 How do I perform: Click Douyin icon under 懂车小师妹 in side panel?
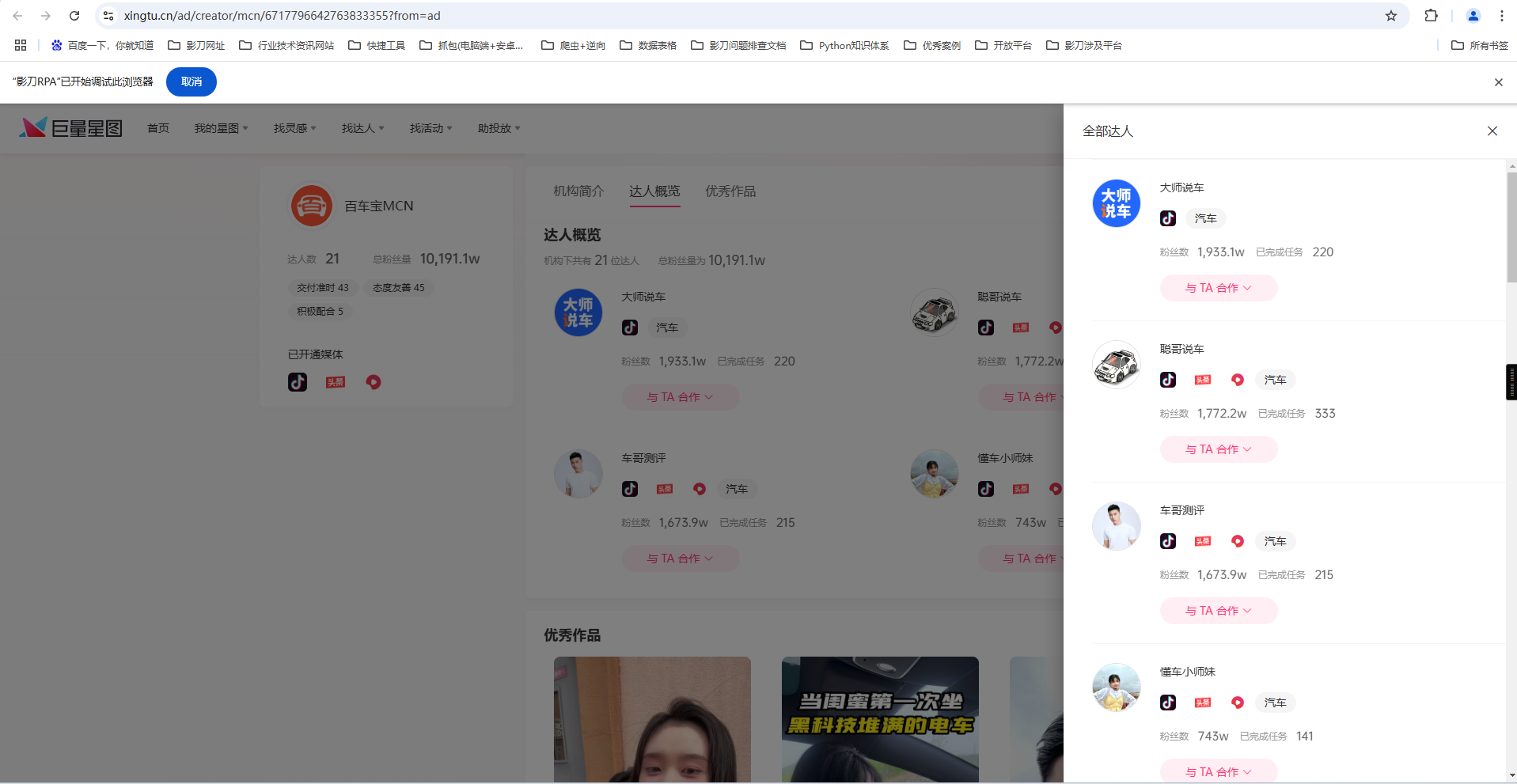(x=1168, y=703)
